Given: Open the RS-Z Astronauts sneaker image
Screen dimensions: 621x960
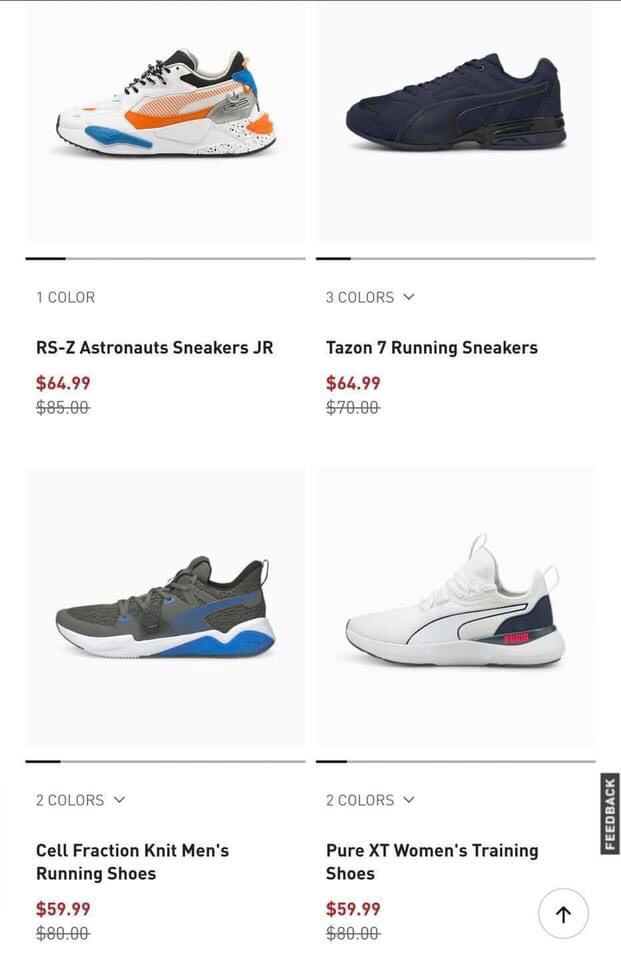Looking at the screenshot, I should pos(165,122).
